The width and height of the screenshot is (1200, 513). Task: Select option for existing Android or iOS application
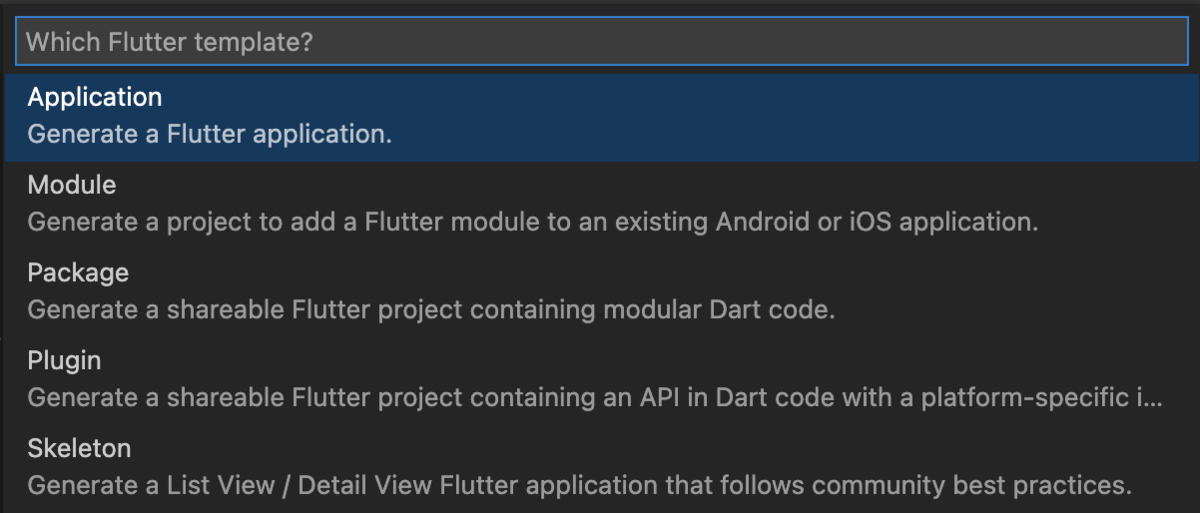(532, 222)
